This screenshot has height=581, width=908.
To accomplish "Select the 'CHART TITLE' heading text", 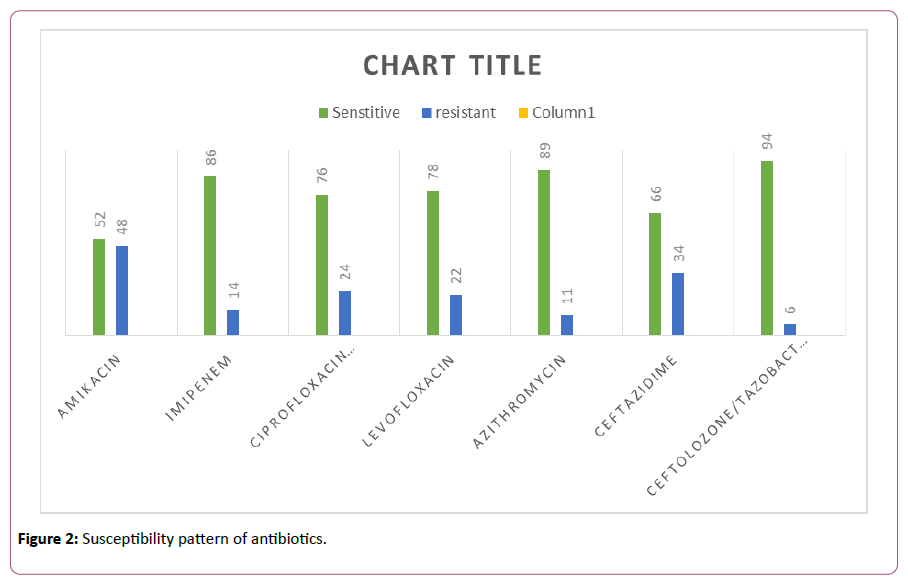I will pos(452,66).
